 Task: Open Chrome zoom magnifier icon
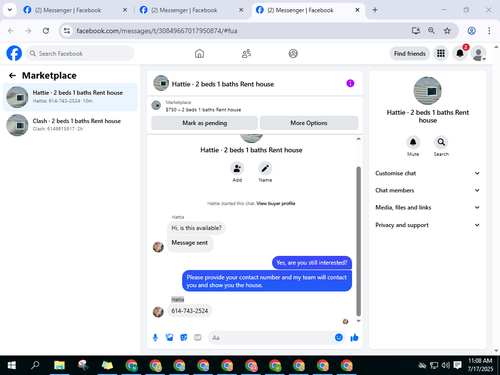coord(431,31)
